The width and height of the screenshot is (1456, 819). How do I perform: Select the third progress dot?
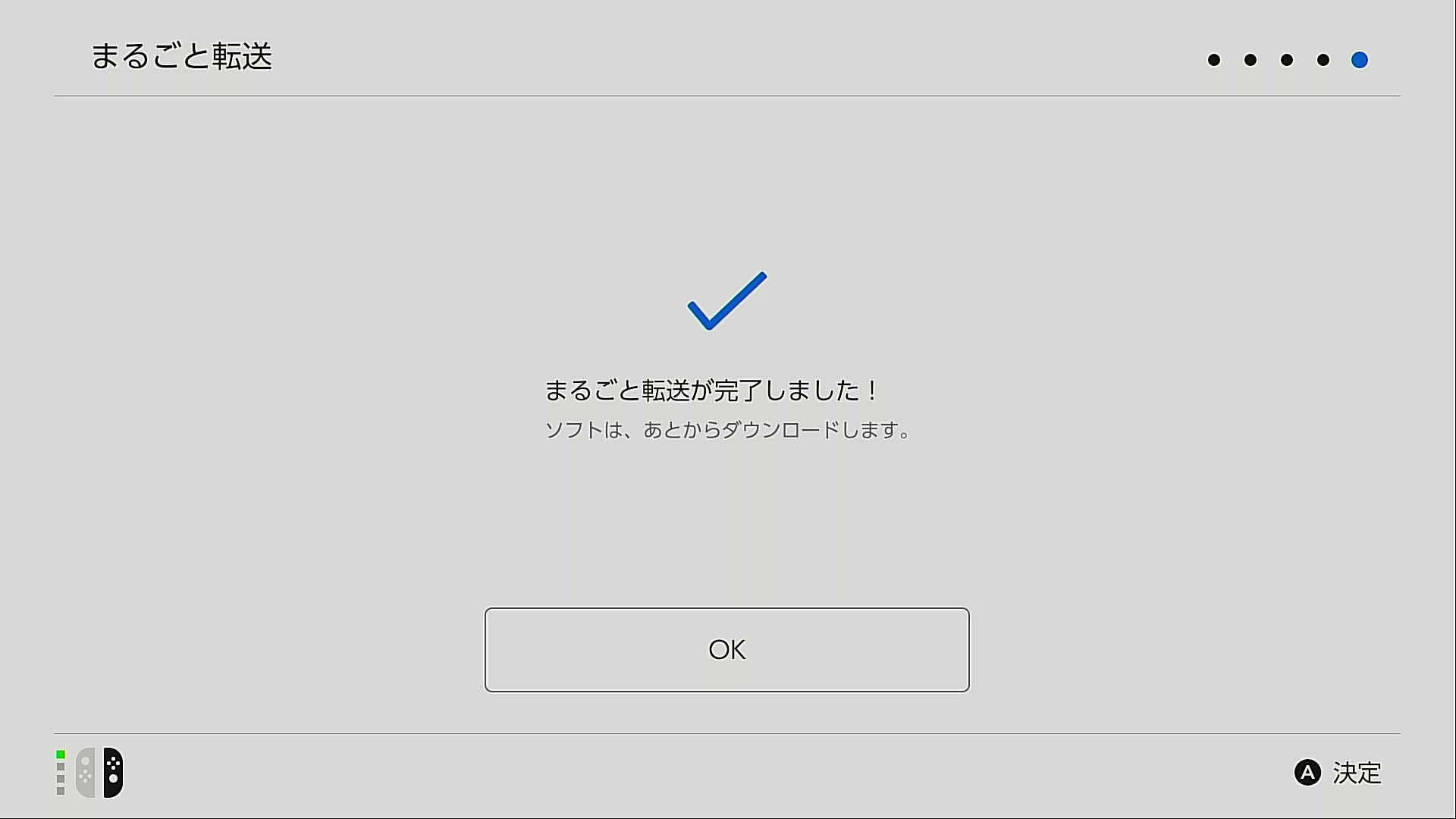coord(1287,60)
